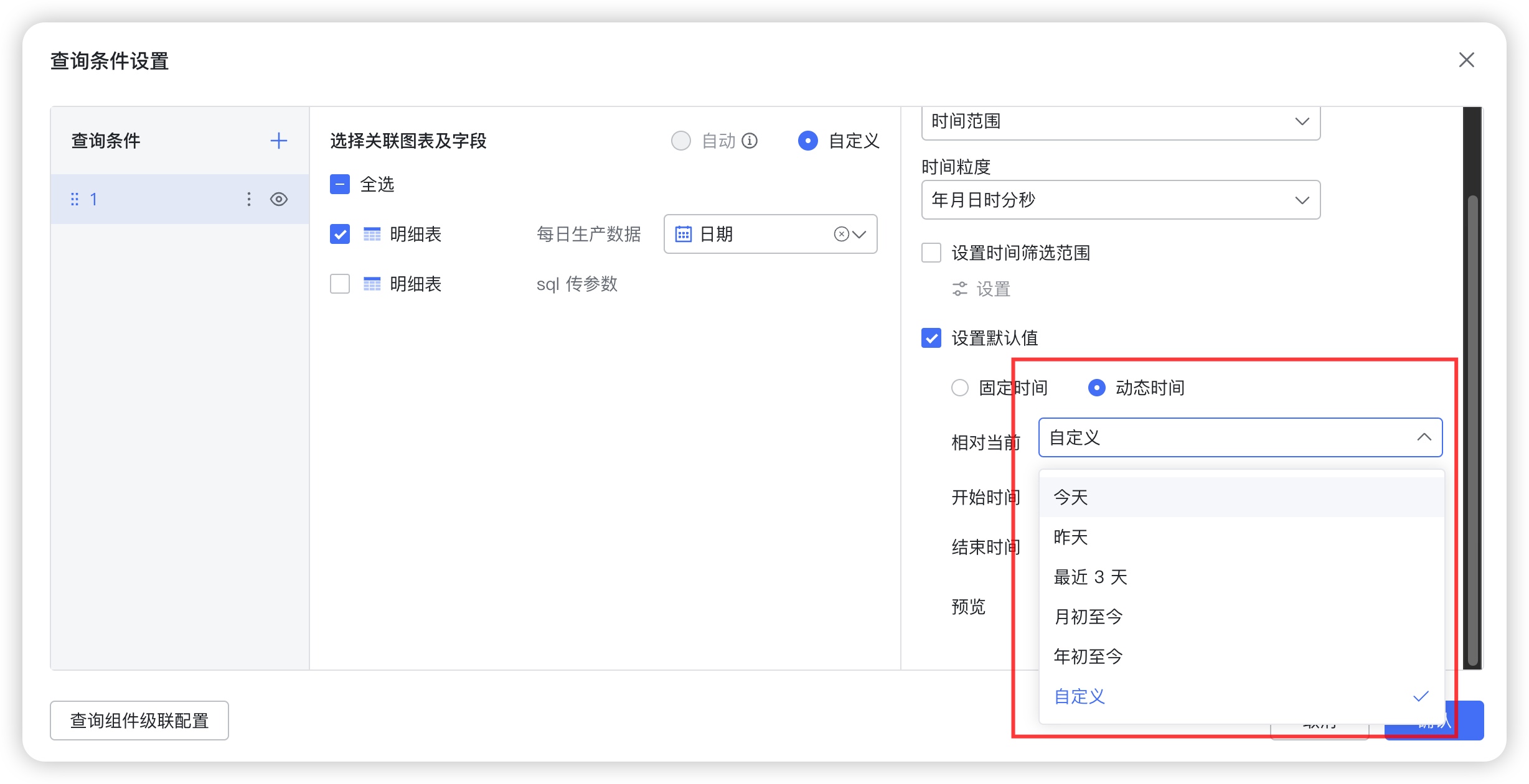Image resolution: width=1529 pixels, height=784 pixels.
Task: Open more options menu for condition 1
Action: point(249,199)
